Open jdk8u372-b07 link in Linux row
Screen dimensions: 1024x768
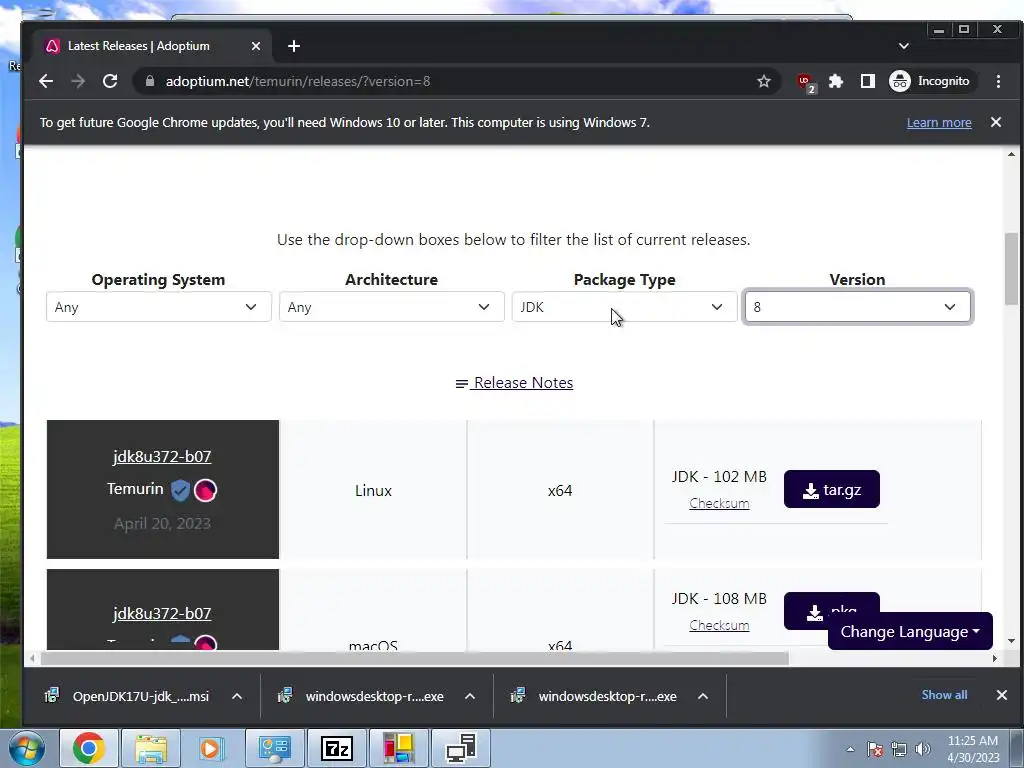click(x=162, y=456)
